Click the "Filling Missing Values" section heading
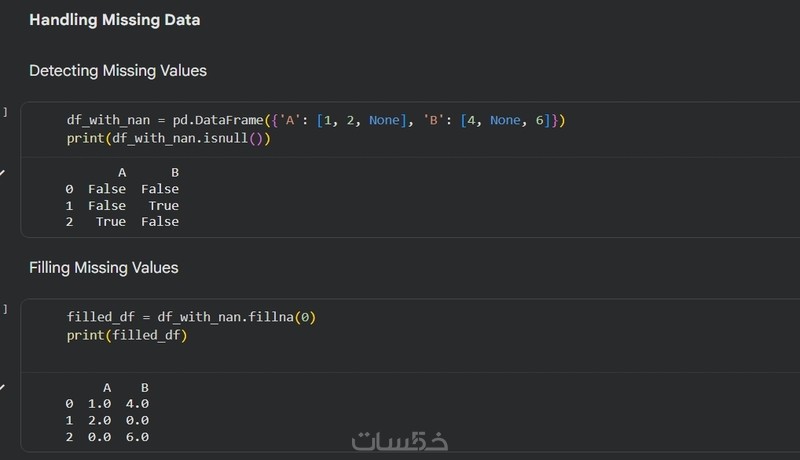 104,268
